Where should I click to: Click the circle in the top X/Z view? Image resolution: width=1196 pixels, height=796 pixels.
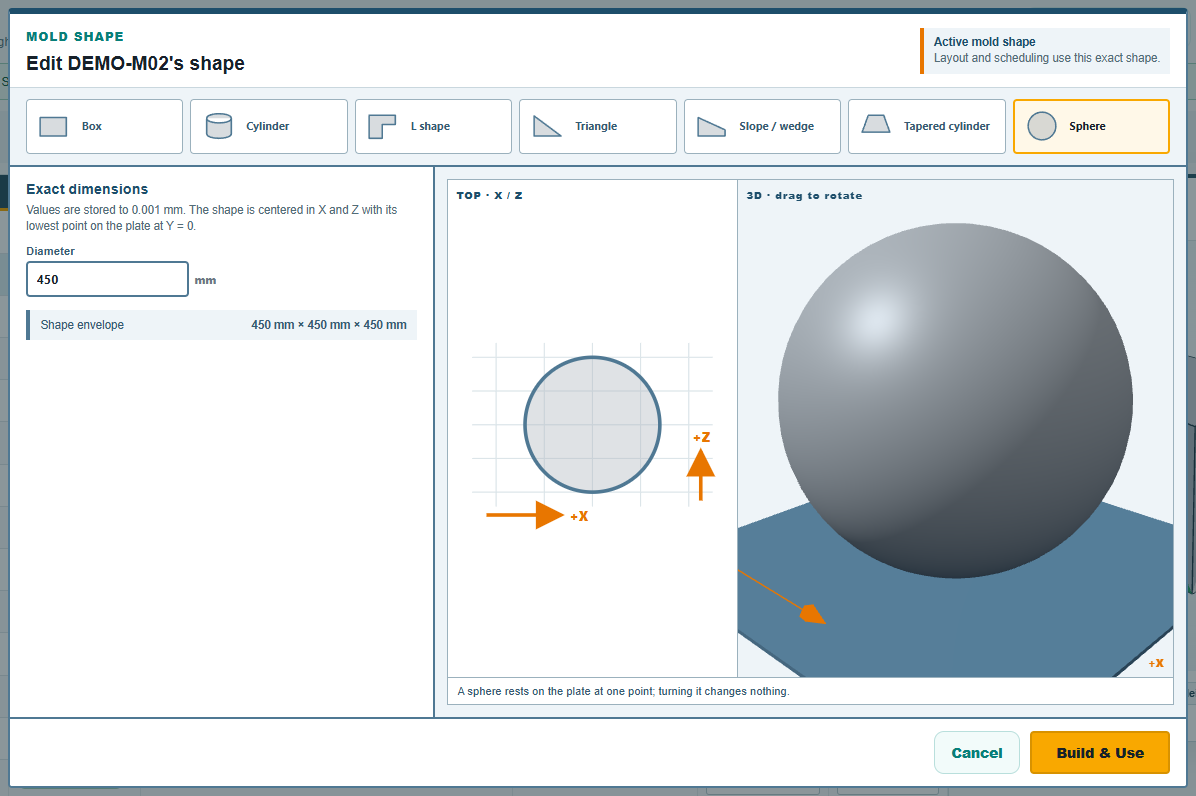pos(592,425)
